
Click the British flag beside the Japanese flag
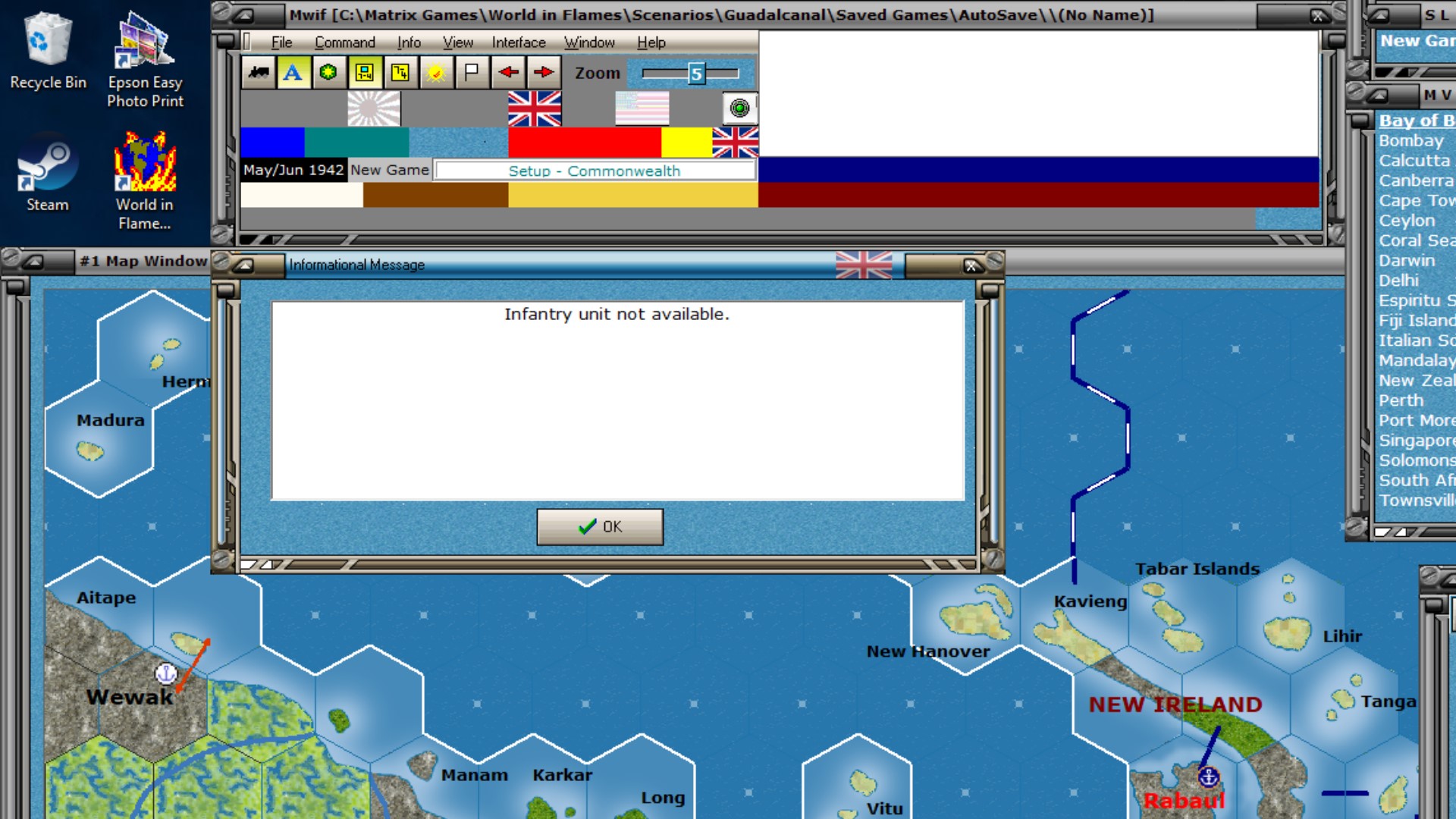[x=535, y=108]
